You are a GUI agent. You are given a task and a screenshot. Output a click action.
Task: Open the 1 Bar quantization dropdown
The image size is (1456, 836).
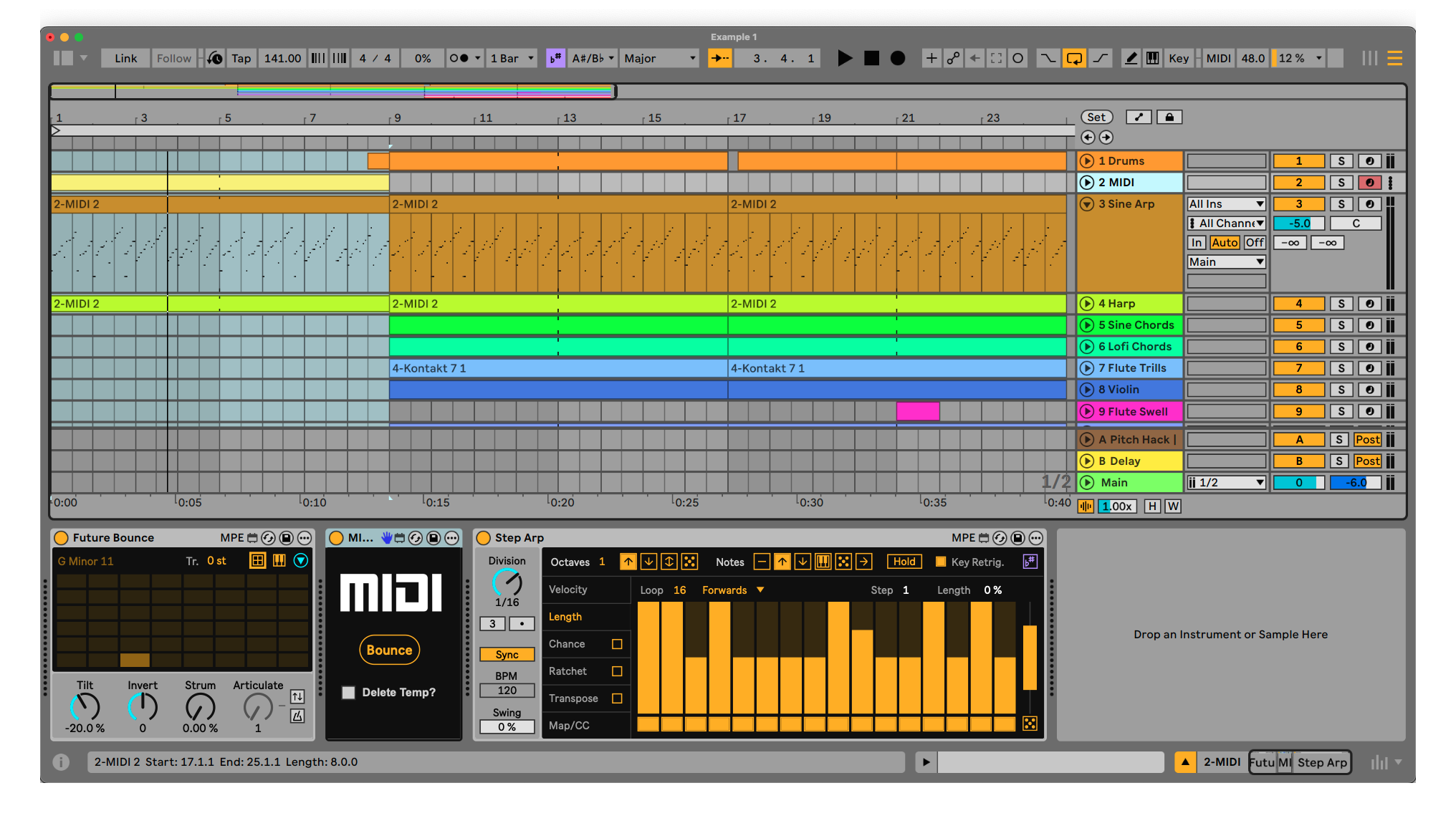click(512, 58)
